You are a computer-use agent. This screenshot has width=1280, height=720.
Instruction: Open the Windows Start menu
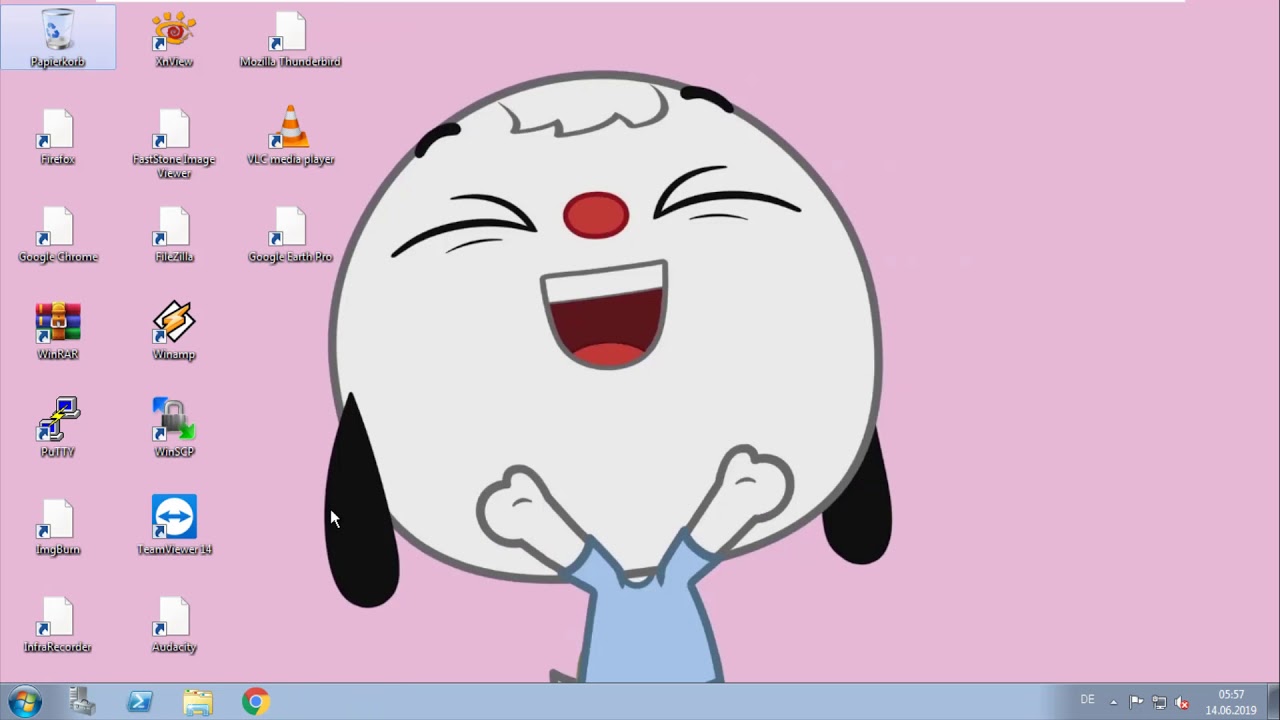pyautogui.click(x=25, y=702)
